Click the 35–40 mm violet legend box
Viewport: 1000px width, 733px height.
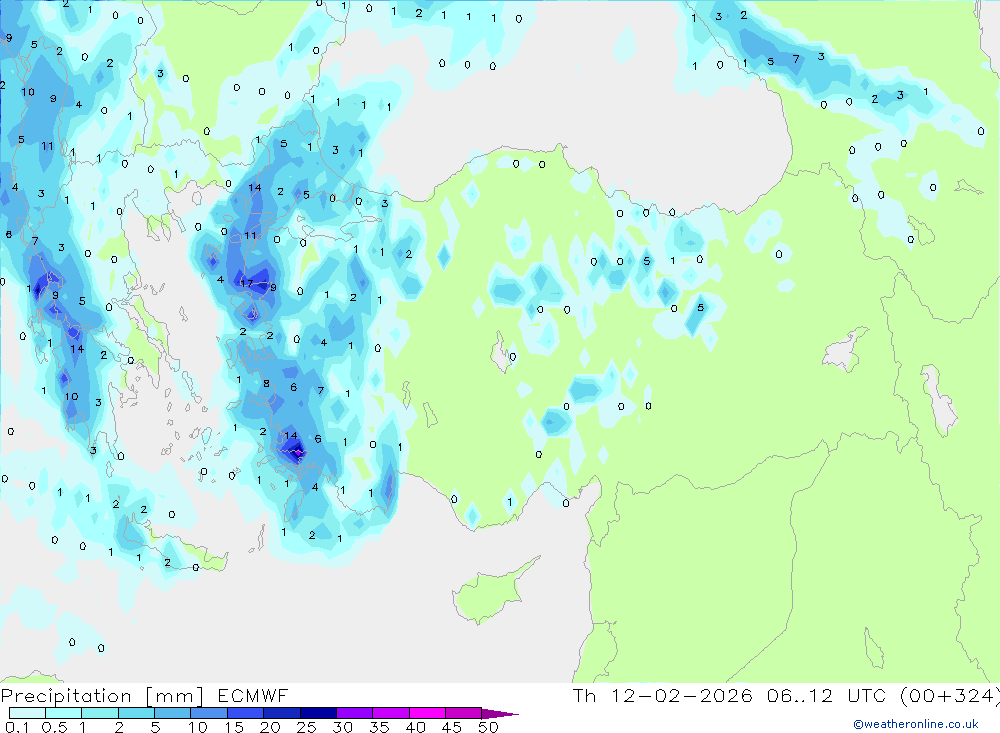click(391, 713)
